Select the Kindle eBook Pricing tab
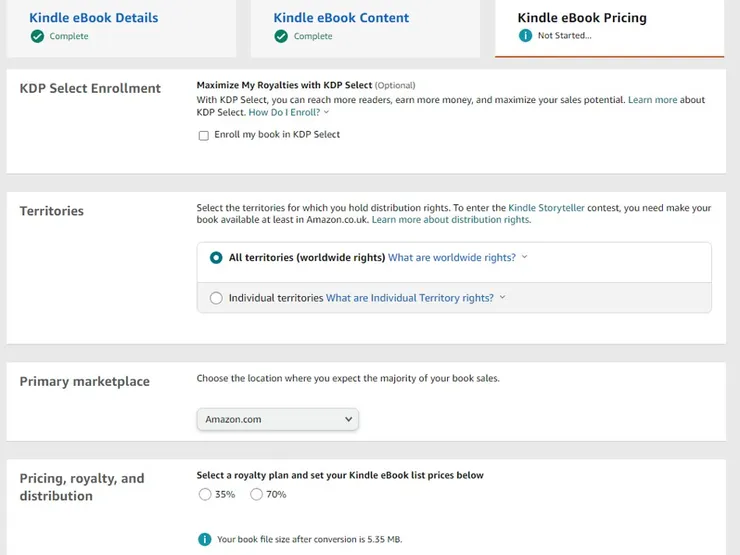The height and width of the screenshot is (555, 740). point(582,18)
